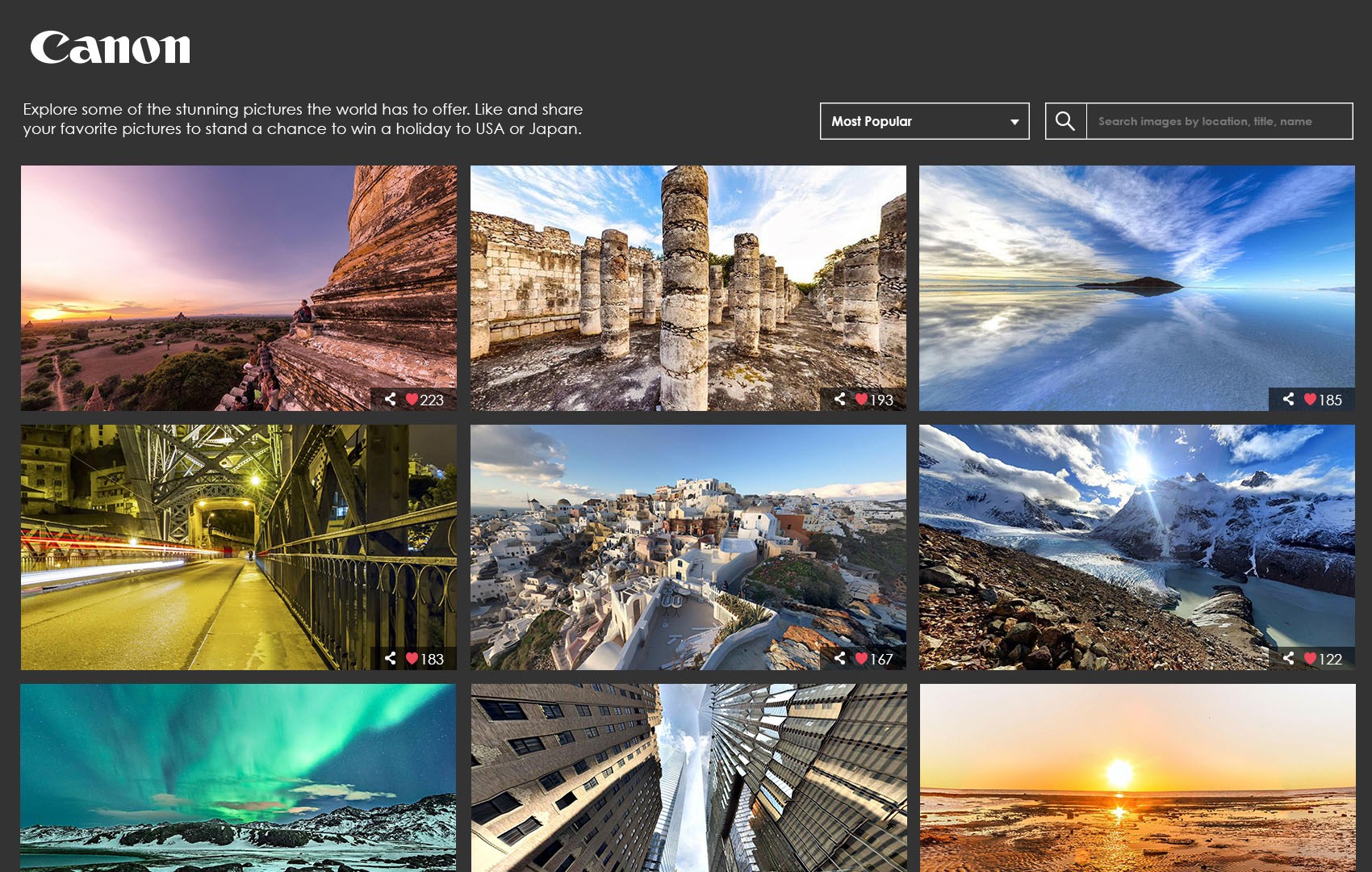
Task: Open the snowy glacier mountains thumbnail
Action: [x=1137, y=547]
